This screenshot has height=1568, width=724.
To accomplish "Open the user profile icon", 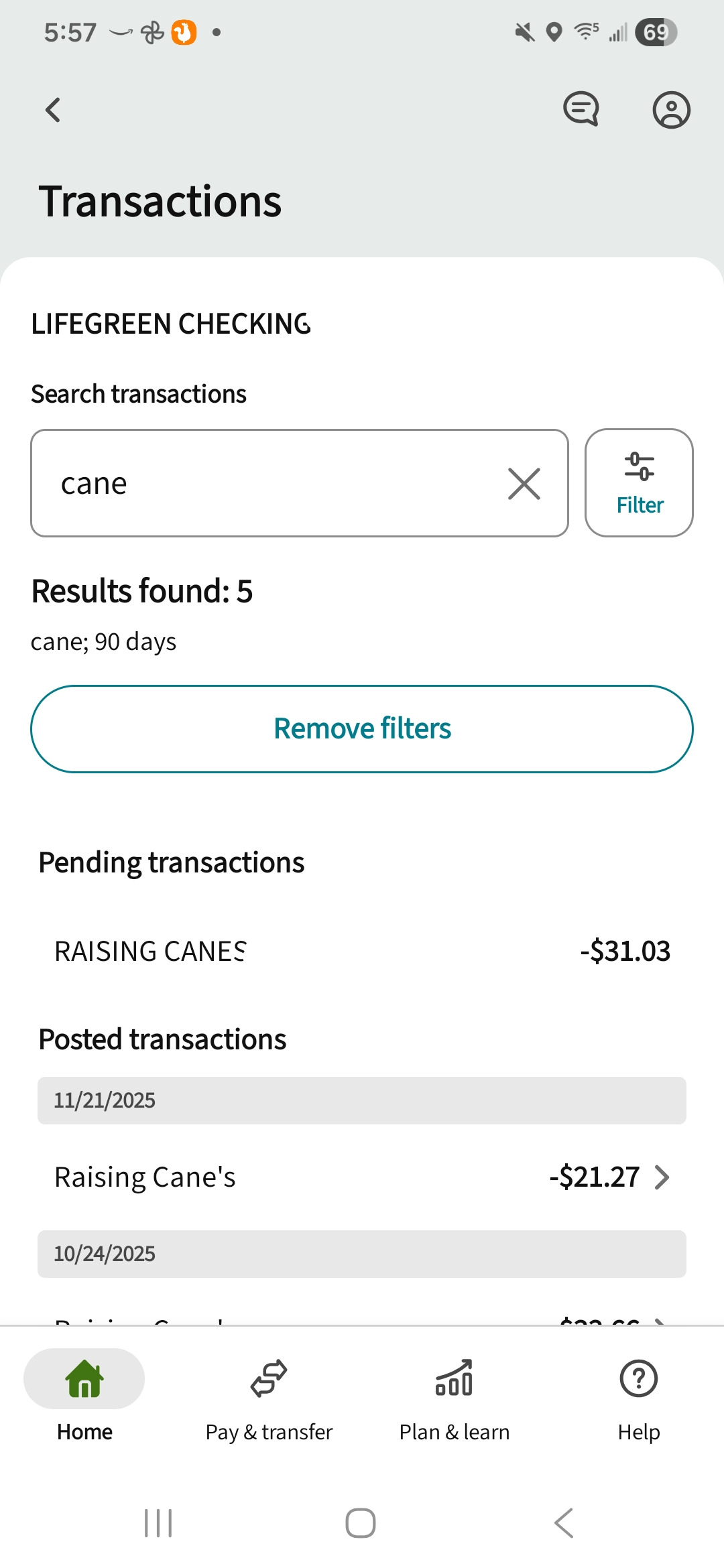I will [x=671, y=110].
